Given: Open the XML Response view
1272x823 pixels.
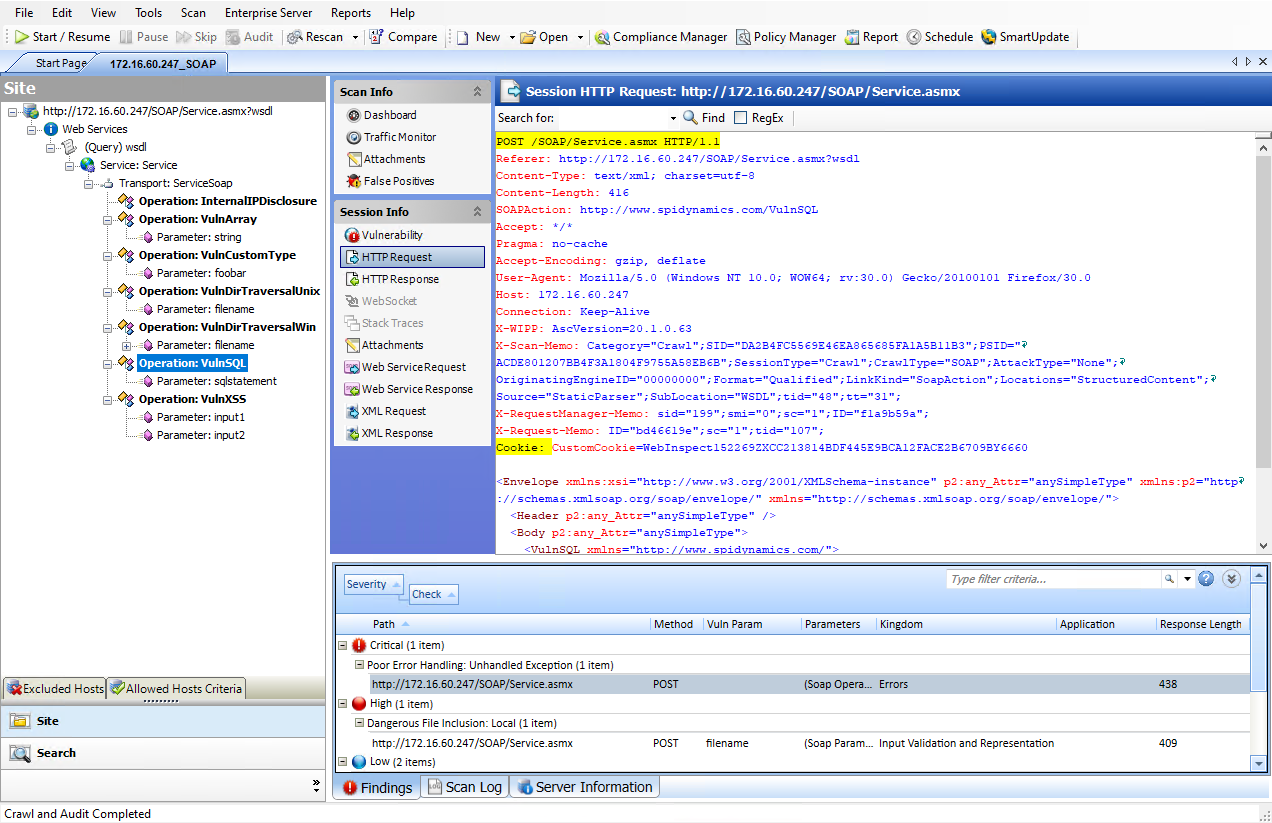Looking at the screenshot, I should point(397,433).
